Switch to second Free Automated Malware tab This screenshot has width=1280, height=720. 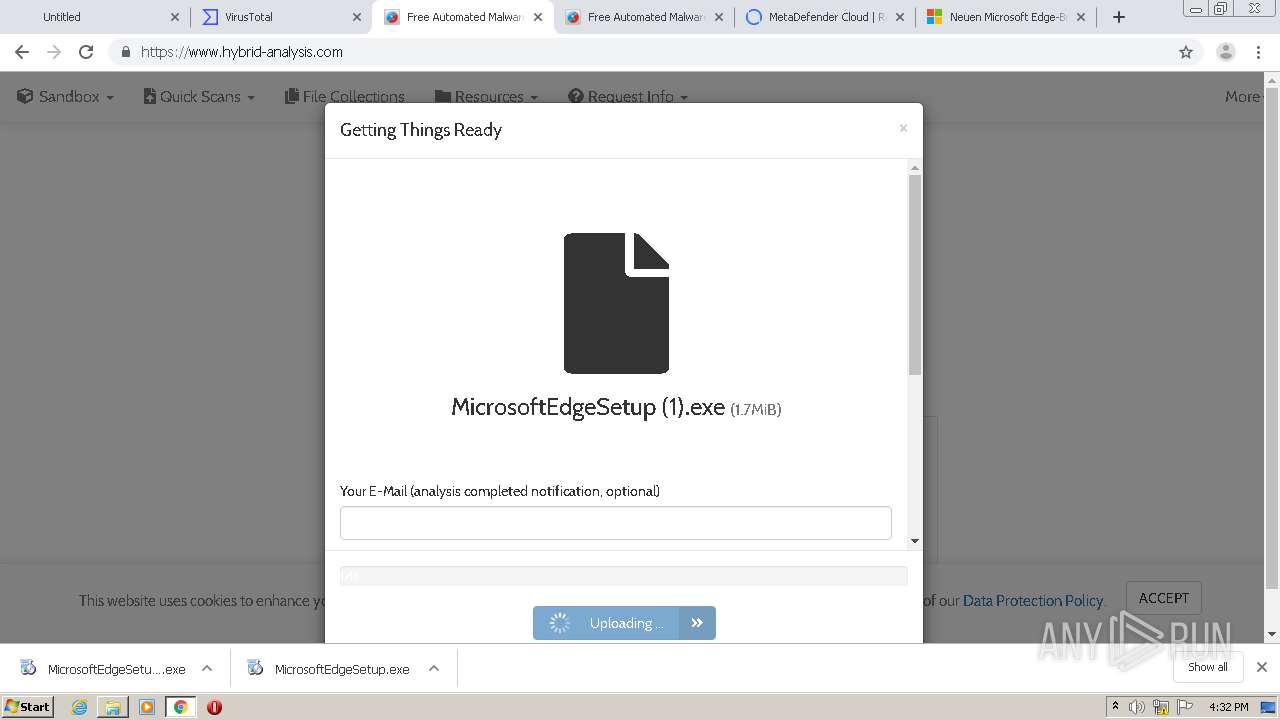[x=643, y=17]
